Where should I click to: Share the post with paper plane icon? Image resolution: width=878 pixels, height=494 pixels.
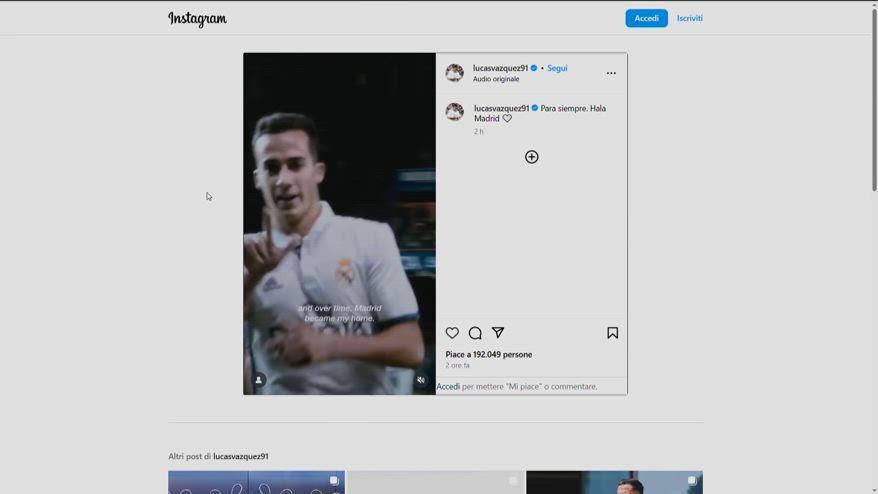pos(498,333)
